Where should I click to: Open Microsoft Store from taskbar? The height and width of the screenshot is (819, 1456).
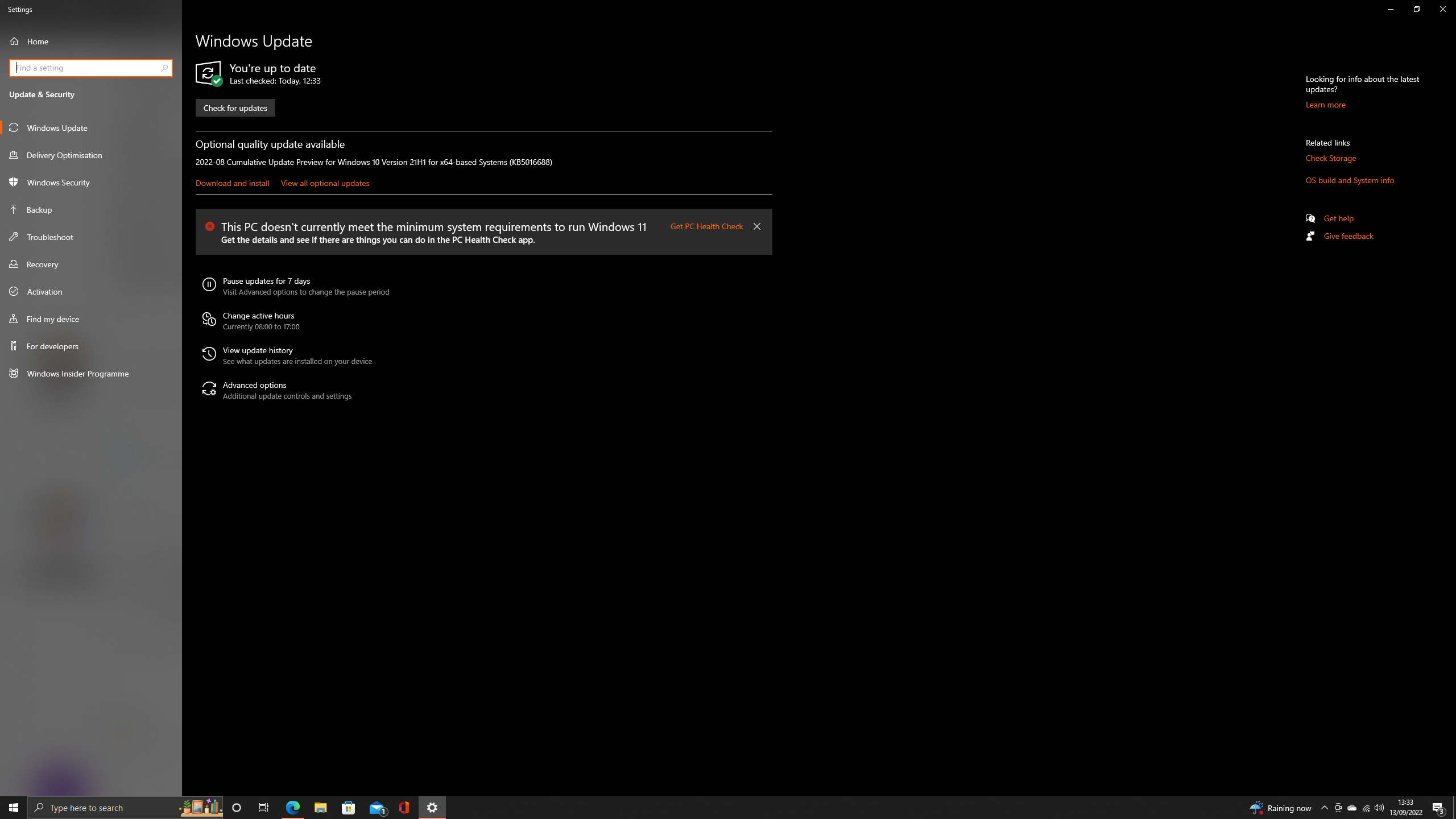[348, 808]
